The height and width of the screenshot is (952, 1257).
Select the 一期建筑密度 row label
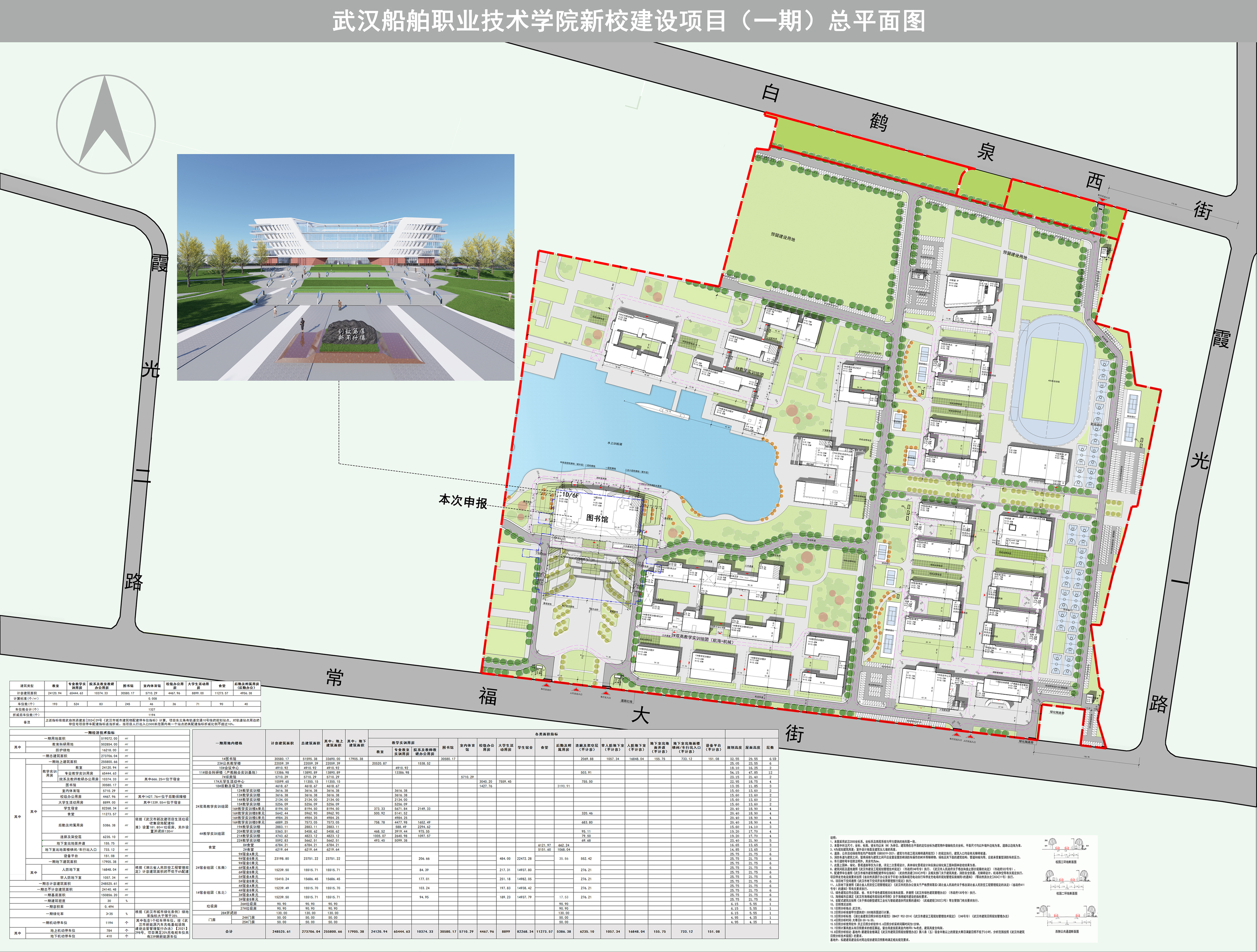pyautogui.click(x=54, y=901)
